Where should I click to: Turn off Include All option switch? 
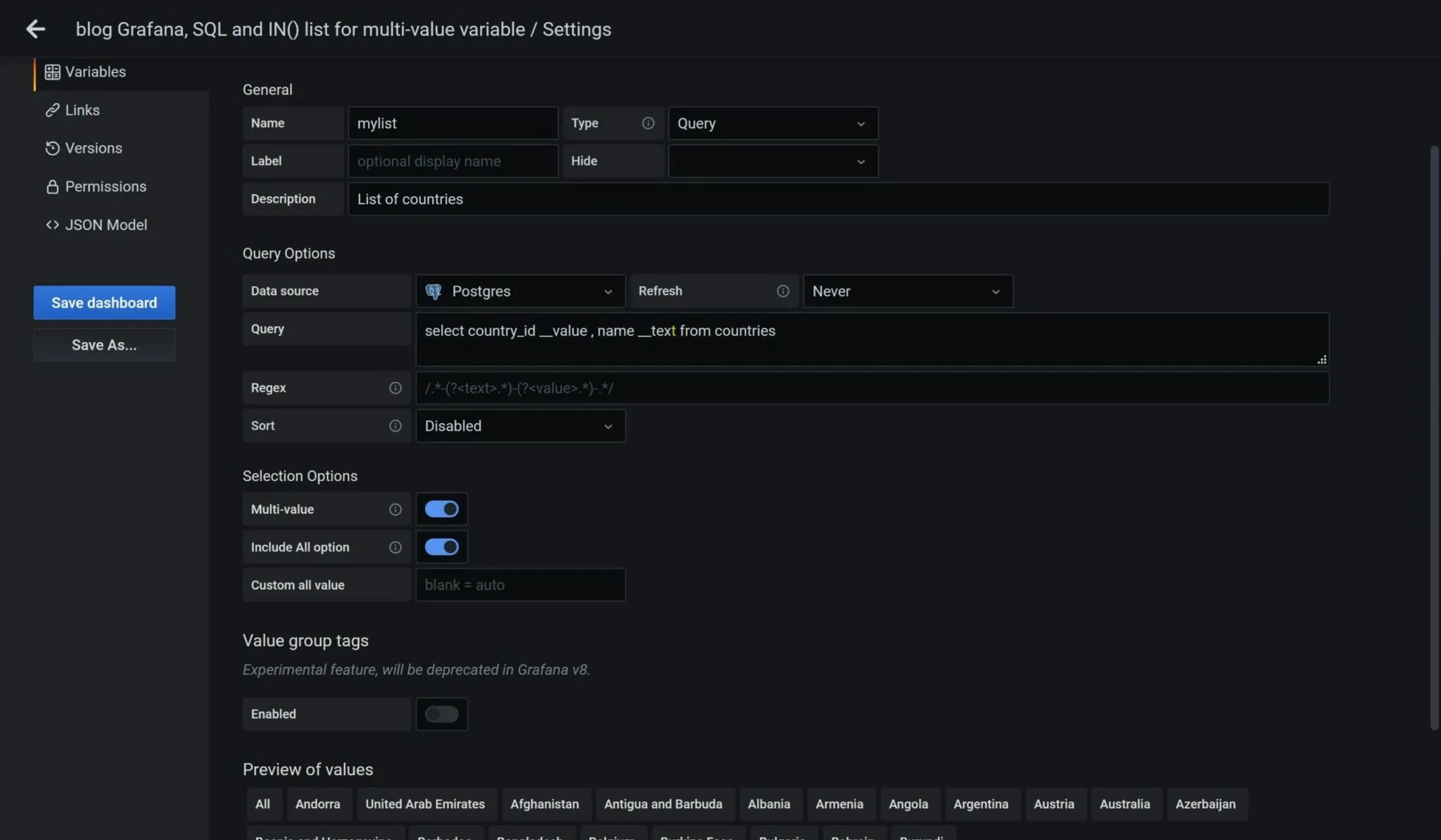[442, 547]
